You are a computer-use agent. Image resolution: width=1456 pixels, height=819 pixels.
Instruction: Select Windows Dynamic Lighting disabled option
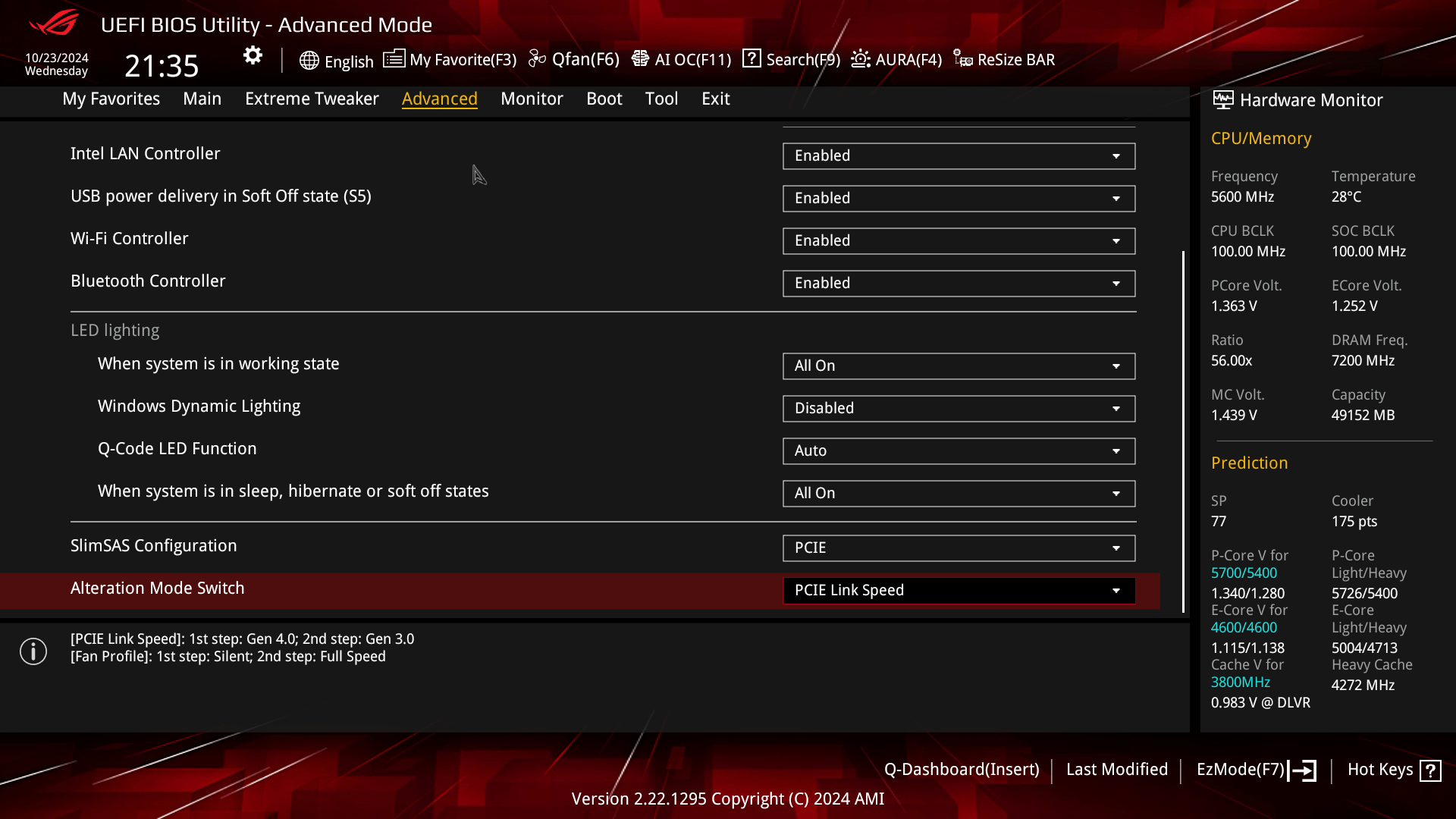[956, 408]
